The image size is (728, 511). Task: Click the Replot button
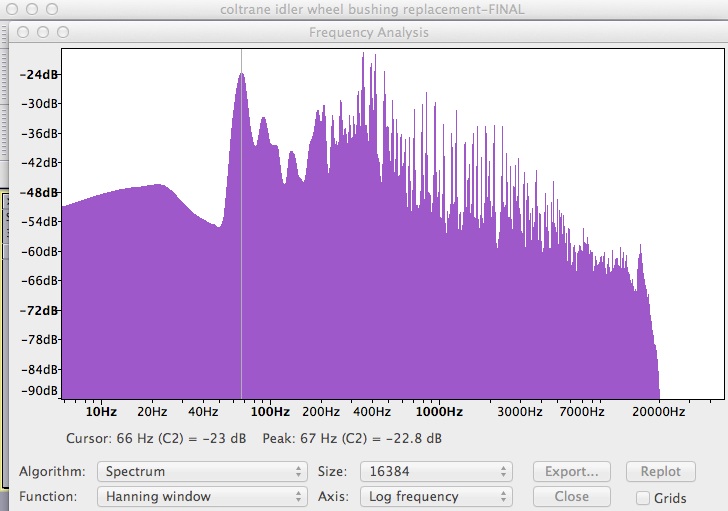661,472
